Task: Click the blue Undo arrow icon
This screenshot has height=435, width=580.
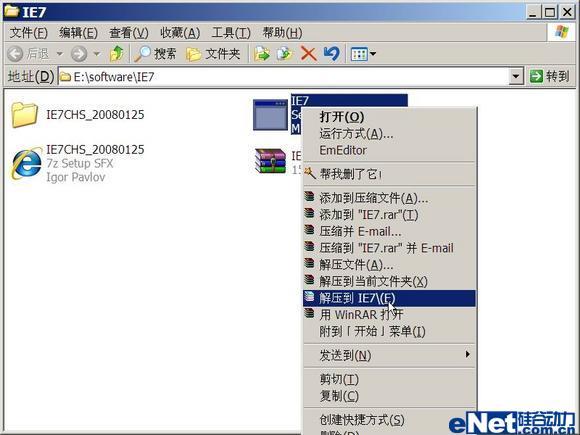Action: tap(331, 54)
